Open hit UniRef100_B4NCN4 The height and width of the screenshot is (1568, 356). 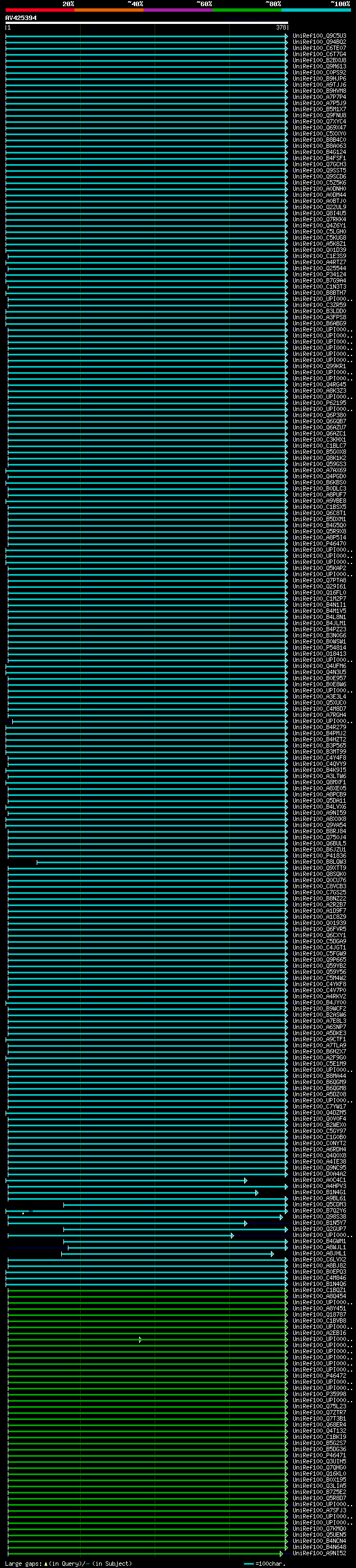click(x=319, y=1541)
